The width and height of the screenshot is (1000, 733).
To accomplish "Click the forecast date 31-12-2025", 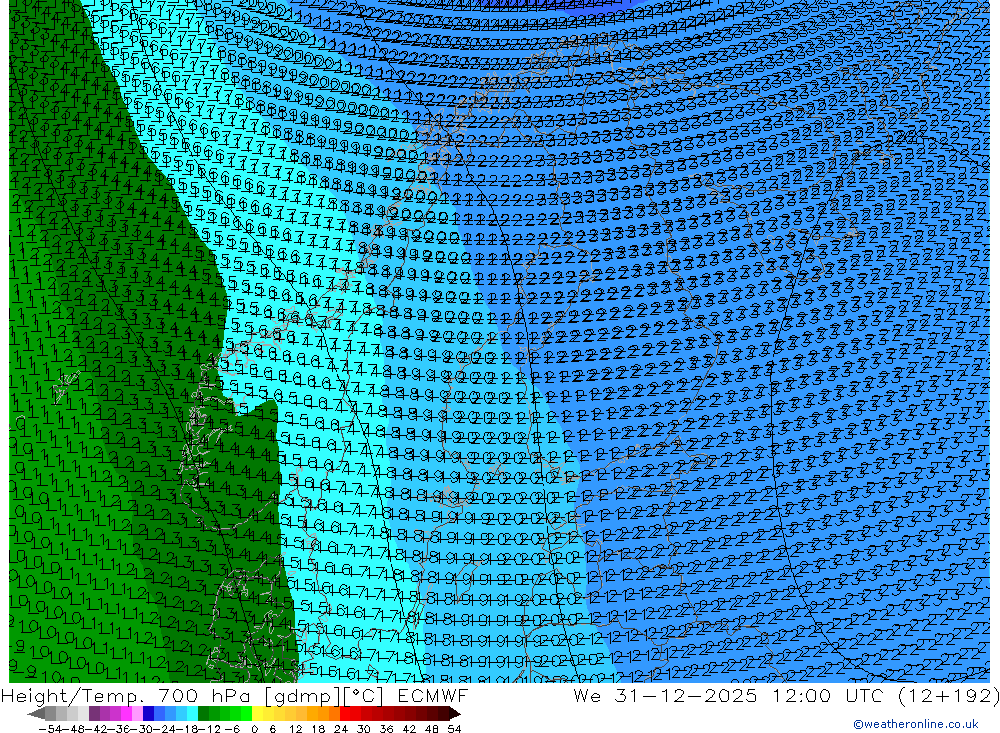I will (x=686, y=695).
